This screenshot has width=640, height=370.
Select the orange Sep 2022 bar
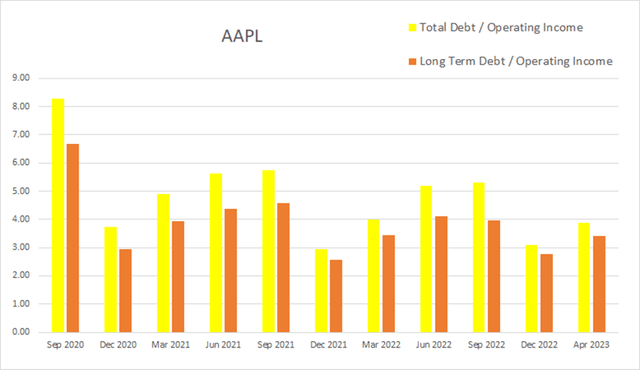[494, 276]
